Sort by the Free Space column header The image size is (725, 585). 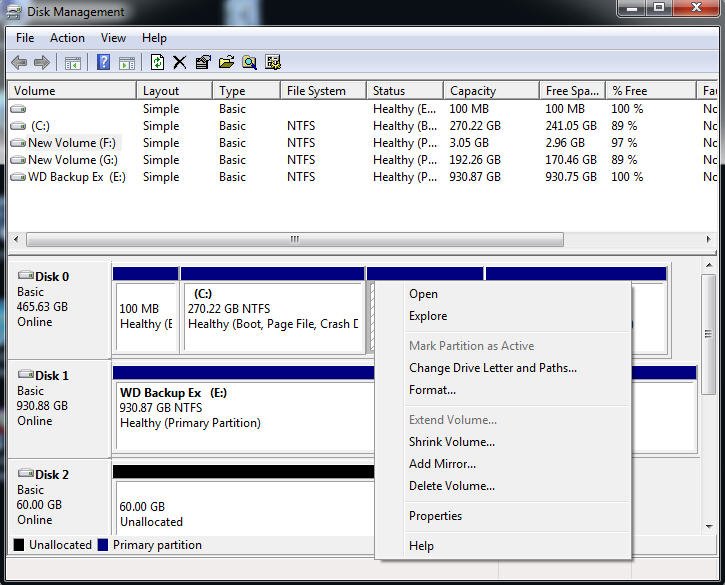573,91
